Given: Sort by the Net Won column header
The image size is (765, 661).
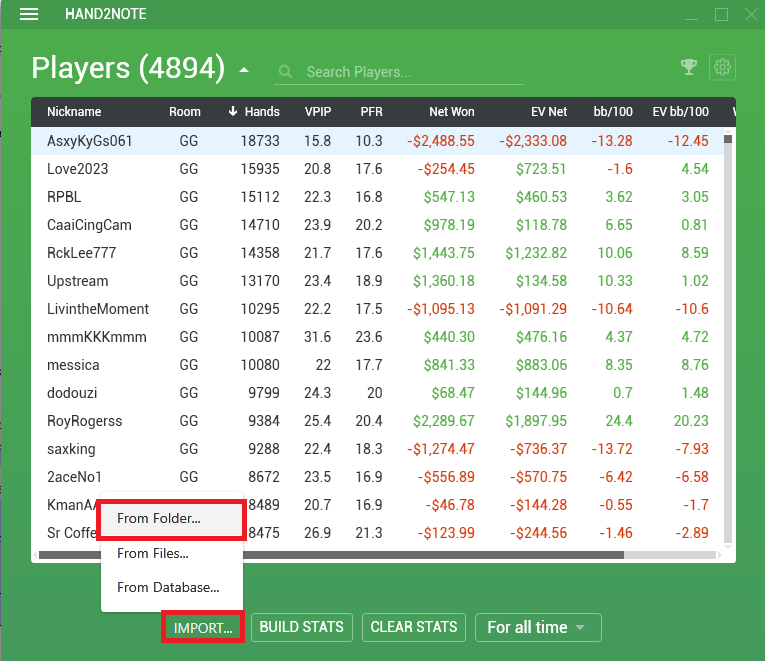Looking at the screenshot, I should [x=451, y=112].
